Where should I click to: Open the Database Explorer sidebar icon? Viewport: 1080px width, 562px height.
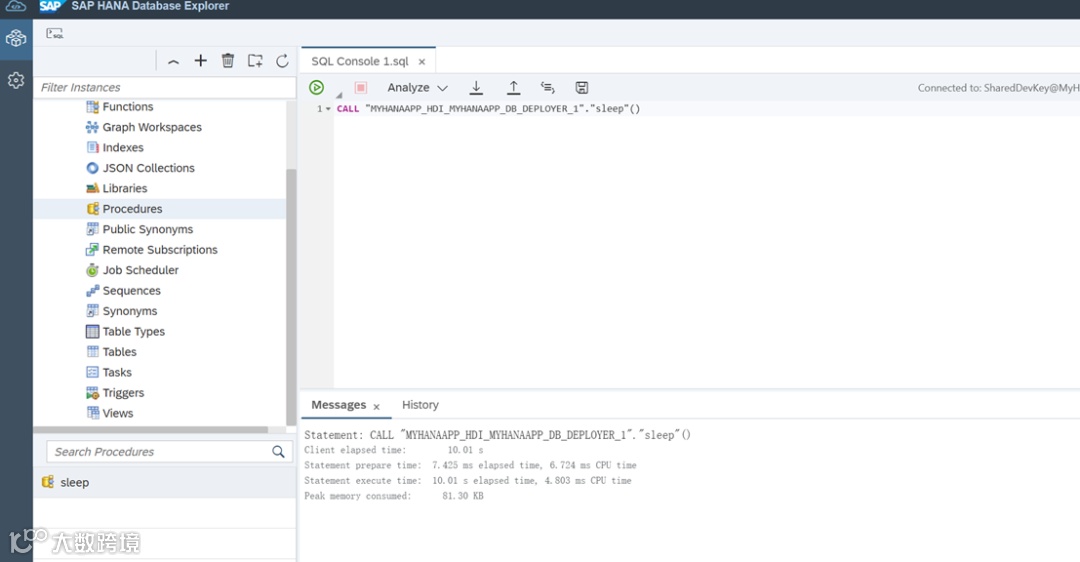[x=16, y=38]
